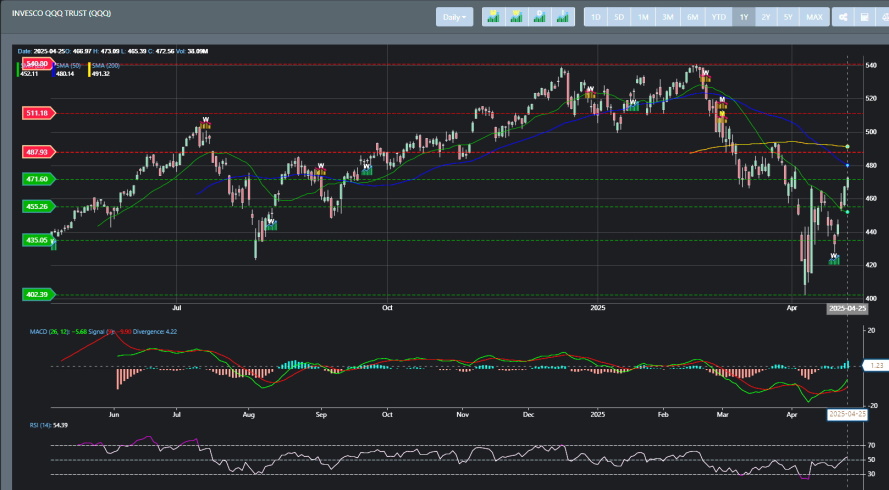Screen dimensions: 889x490
Task: Click the 491.32 SMA 200 value
Action: 101,74
